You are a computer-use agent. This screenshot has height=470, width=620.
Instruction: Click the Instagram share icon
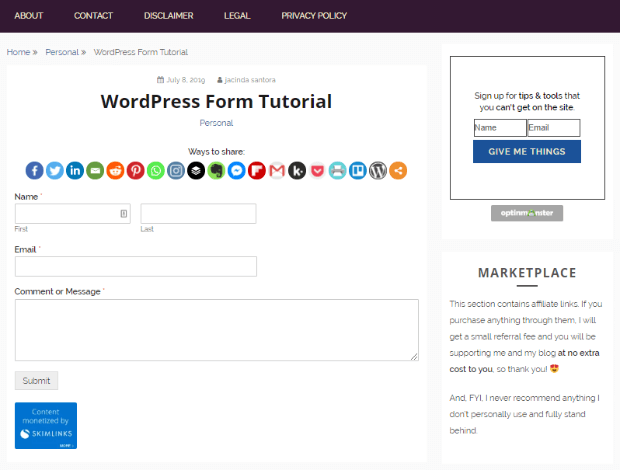pyautogui.click(x=176, y=171)
